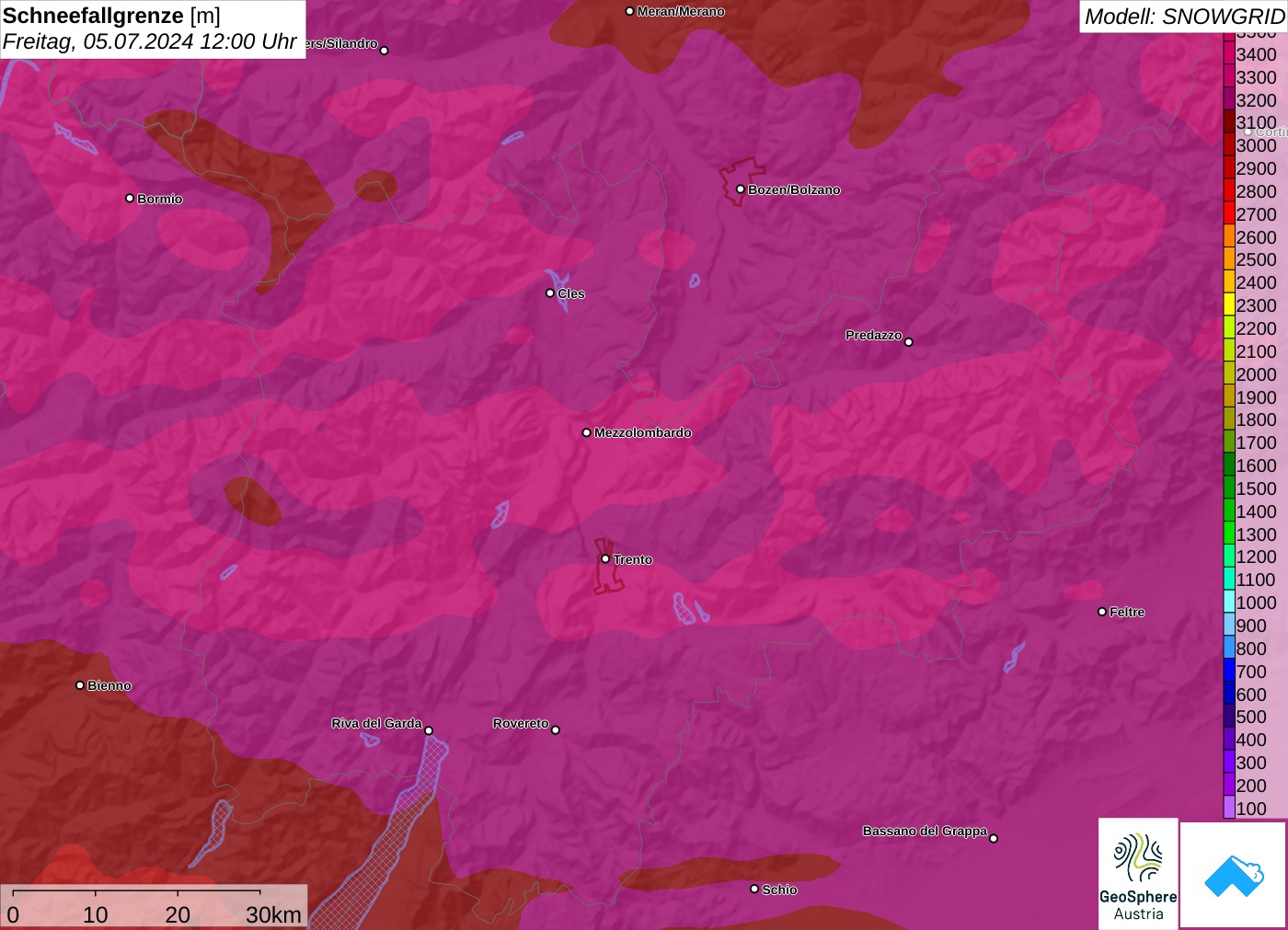The width and height of the screenshot is (1288, 930).
Task: Click the 1000 m cyan legend swatch
Action: [1229, 603]
